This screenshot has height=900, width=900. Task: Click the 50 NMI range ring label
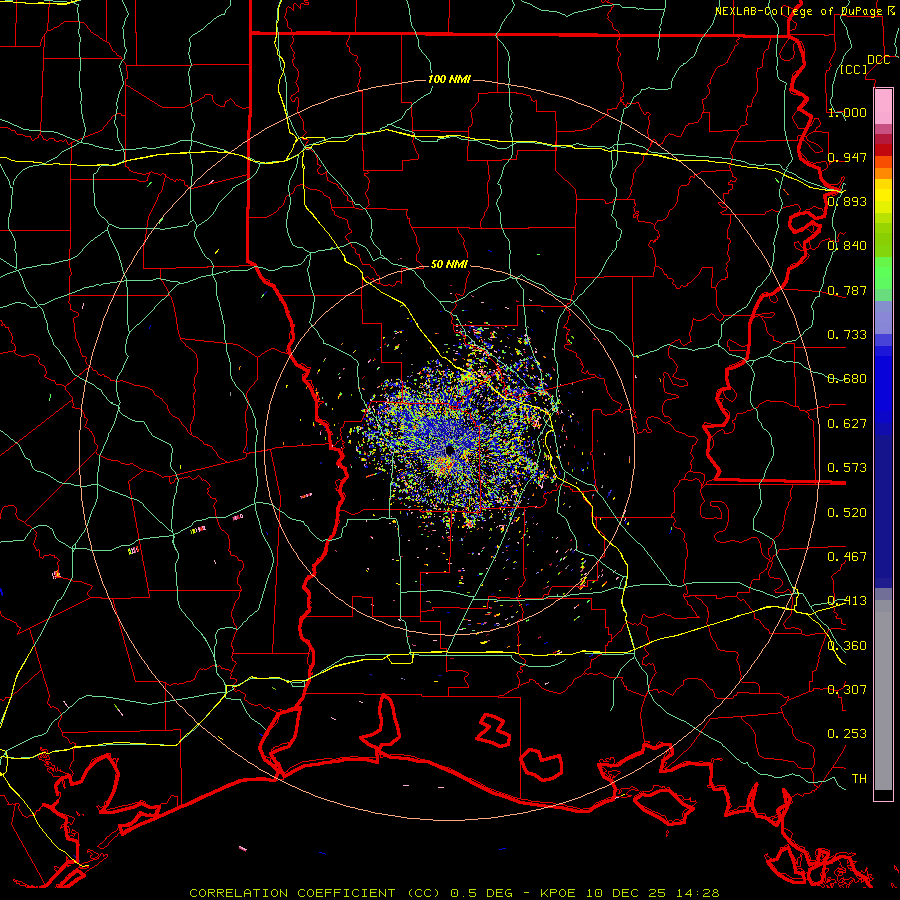[449, 264]
